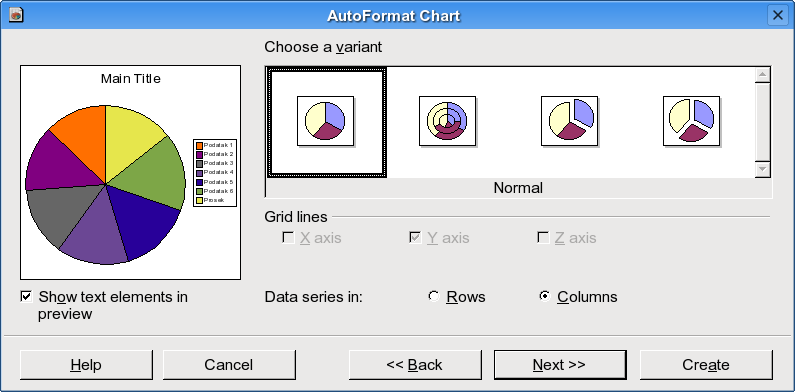Click the chart icon in the title bar
Image resolution: width=795 pixels, height=392 pixels.
pyautogui.click(x=16, y=15)
